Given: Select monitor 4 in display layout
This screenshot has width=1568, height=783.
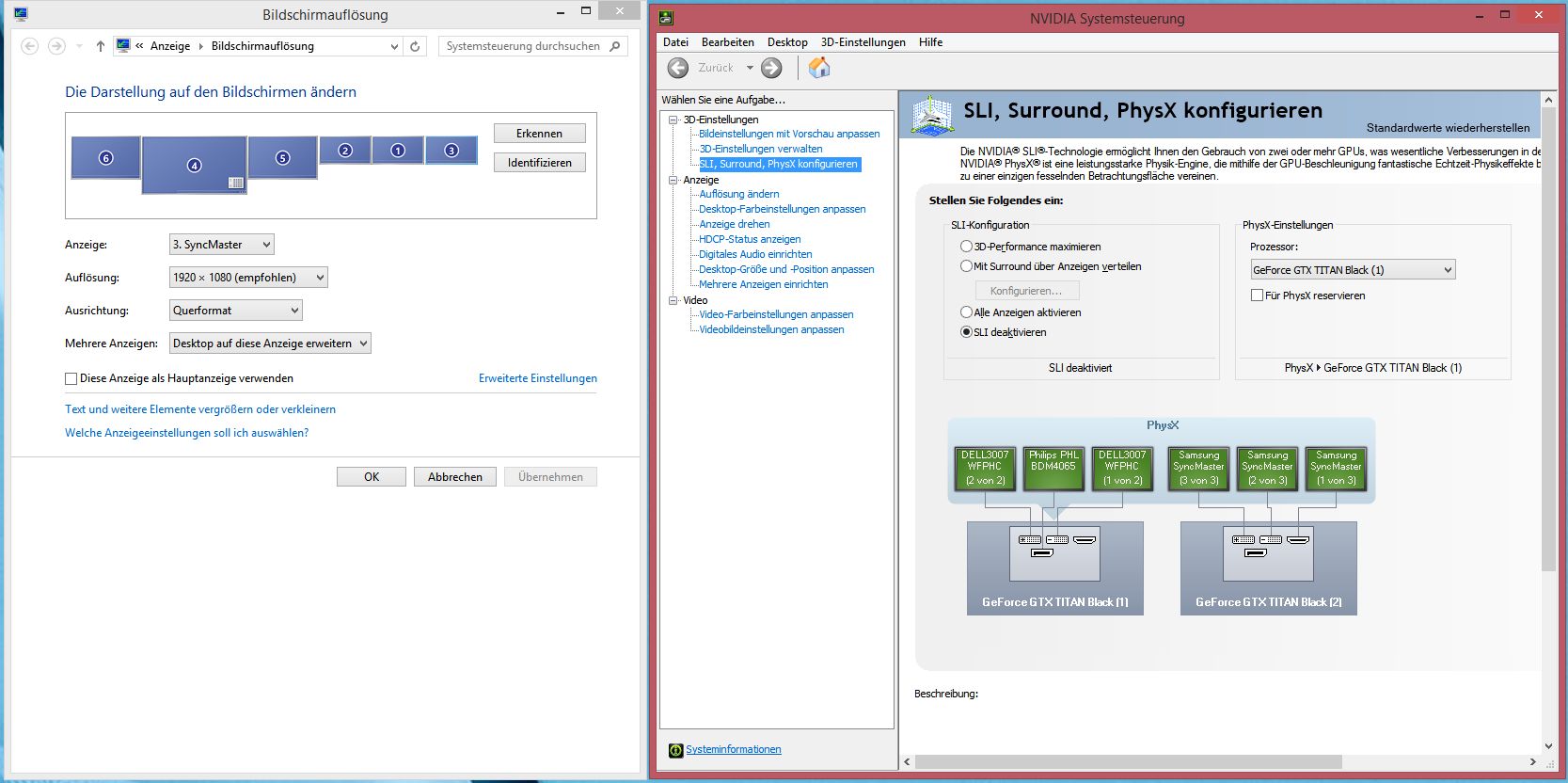Looking at the screenshot, I should (x=195, y=165).
